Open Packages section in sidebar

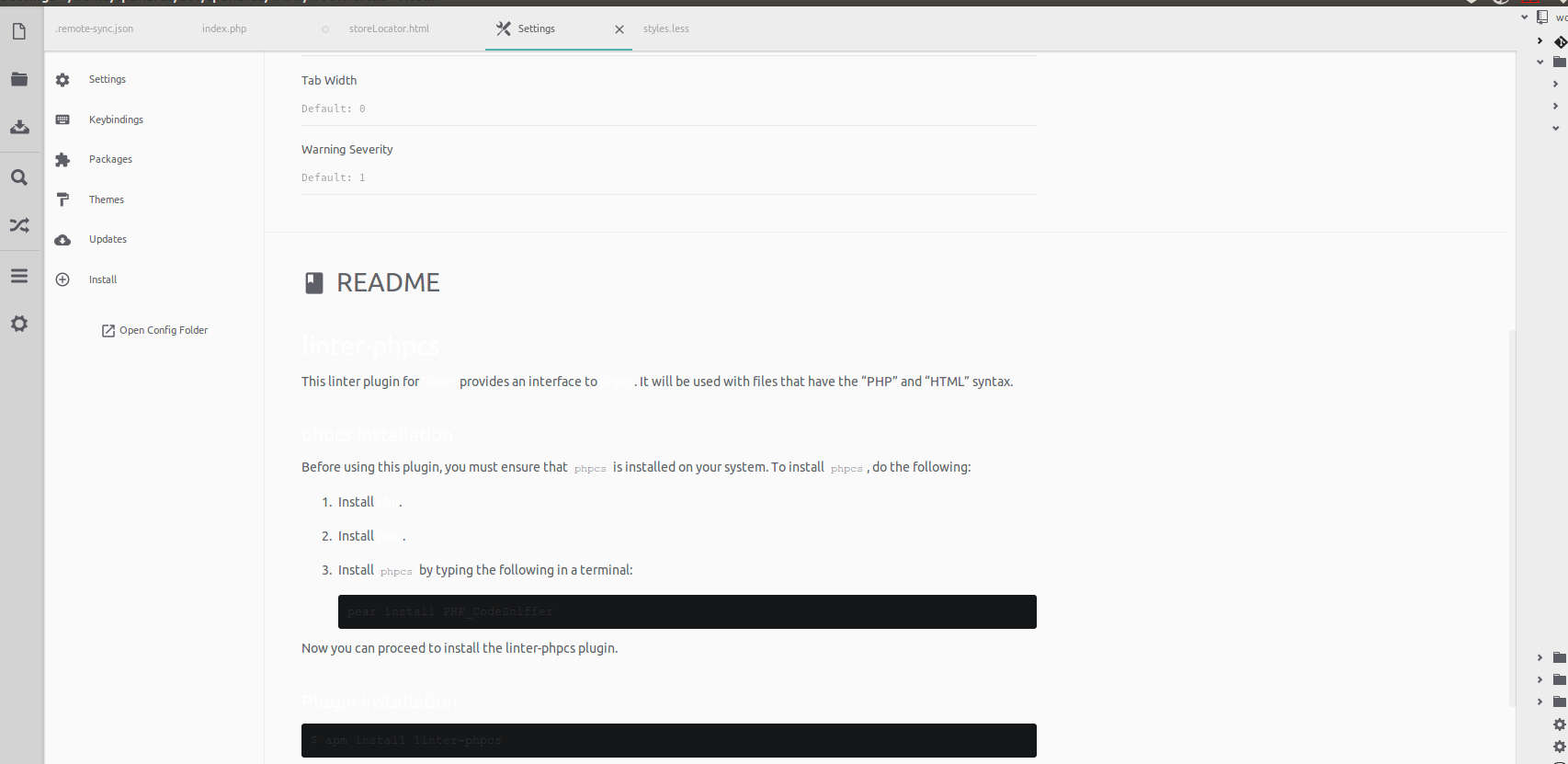110,160
